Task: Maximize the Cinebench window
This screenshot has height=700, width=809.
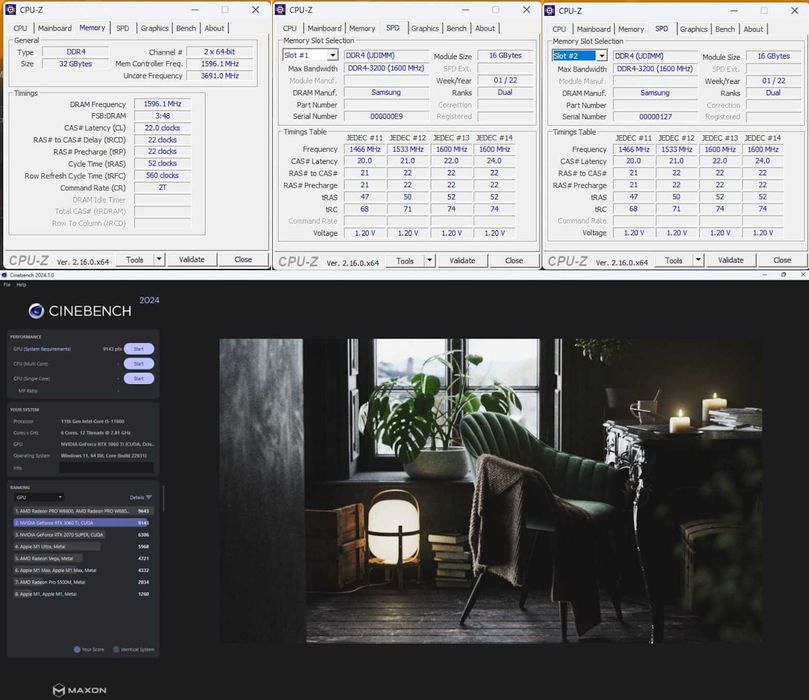Action: click(x=783, y=275)
